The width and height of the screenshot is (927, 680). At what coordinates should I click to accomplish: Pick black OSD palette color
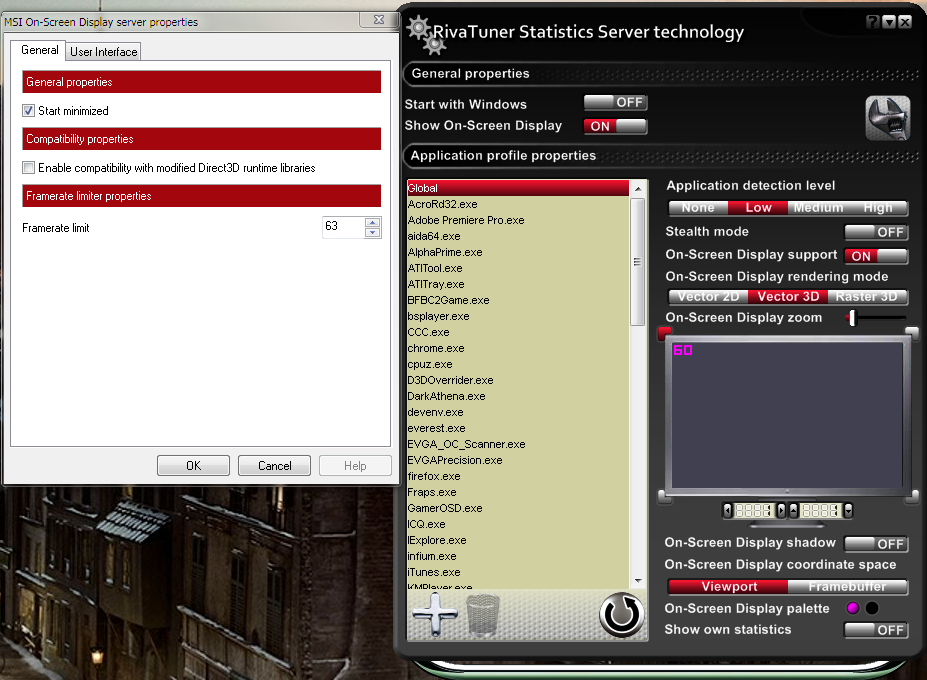(x=872, y=608)
